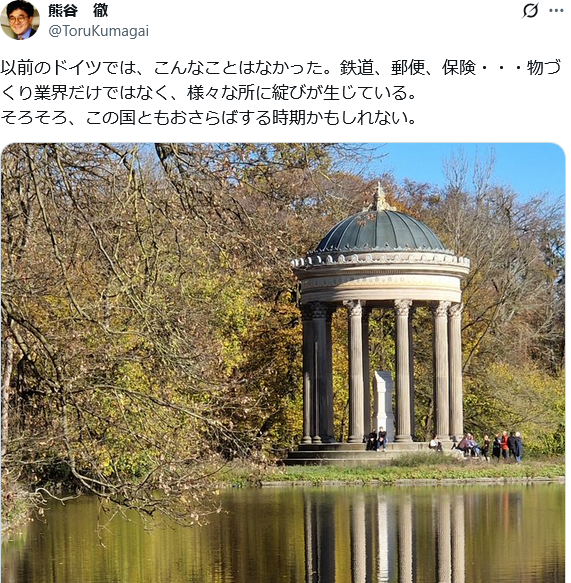This screenshot has width=571, height=583.
Task: Click the temple's ornate cornice ring below the dome
Action: click(x=380, y=261)
